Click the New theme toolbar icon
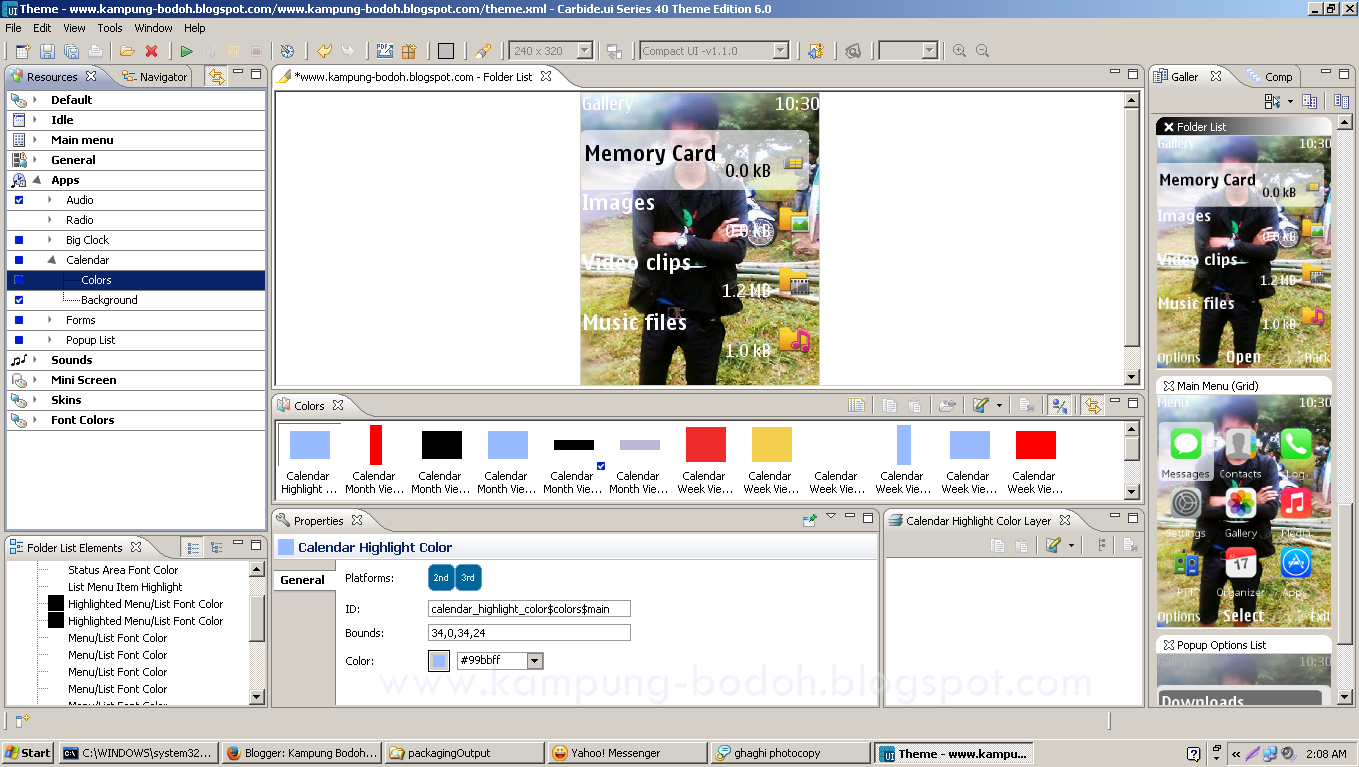1359x767 pixels. click(x=23, y=51)
